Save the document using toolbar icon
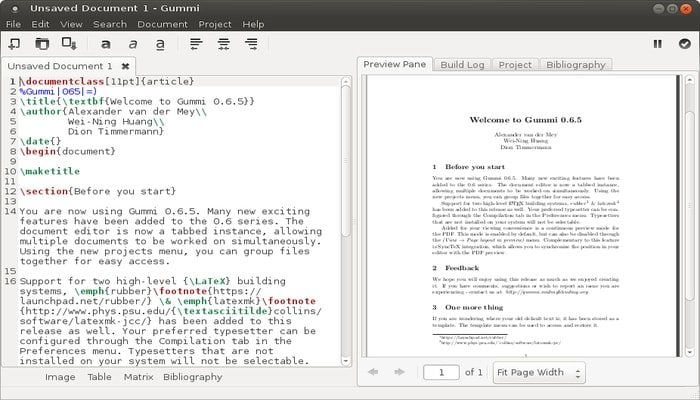 (x=69, y=44)
